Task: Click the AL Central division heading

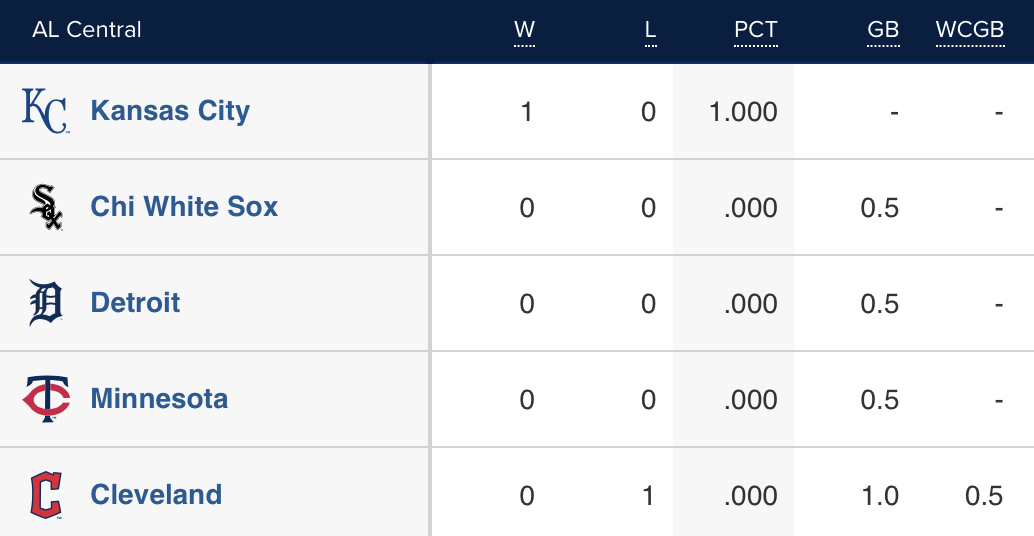Action: coord(87,30)
